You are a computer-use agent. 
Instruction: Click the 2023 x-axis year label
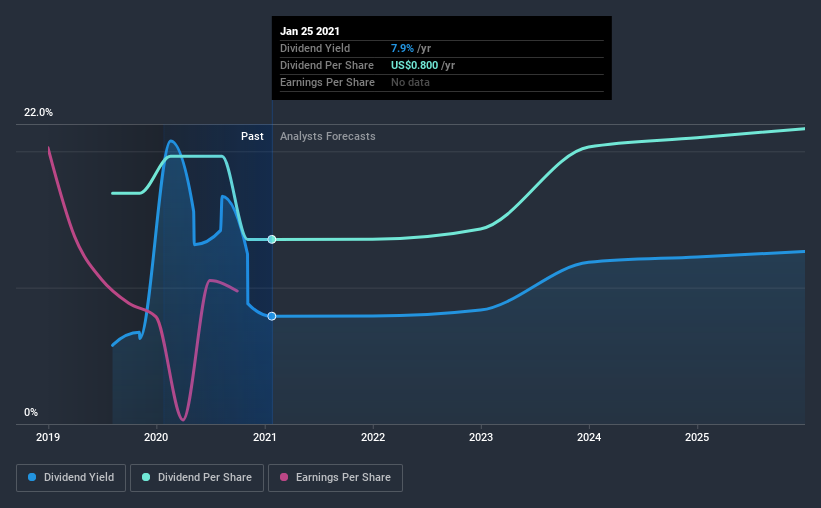pos(481,437)
